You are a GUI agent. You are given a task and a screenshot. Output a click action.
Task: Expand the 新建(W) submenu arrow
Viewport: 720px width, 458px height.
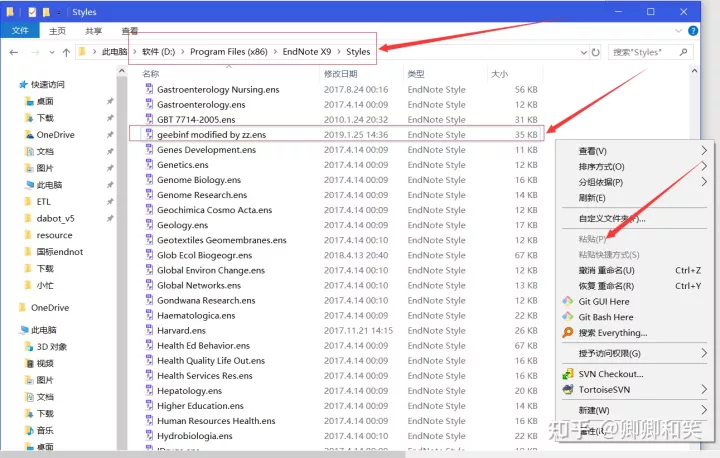coord(704,410)
